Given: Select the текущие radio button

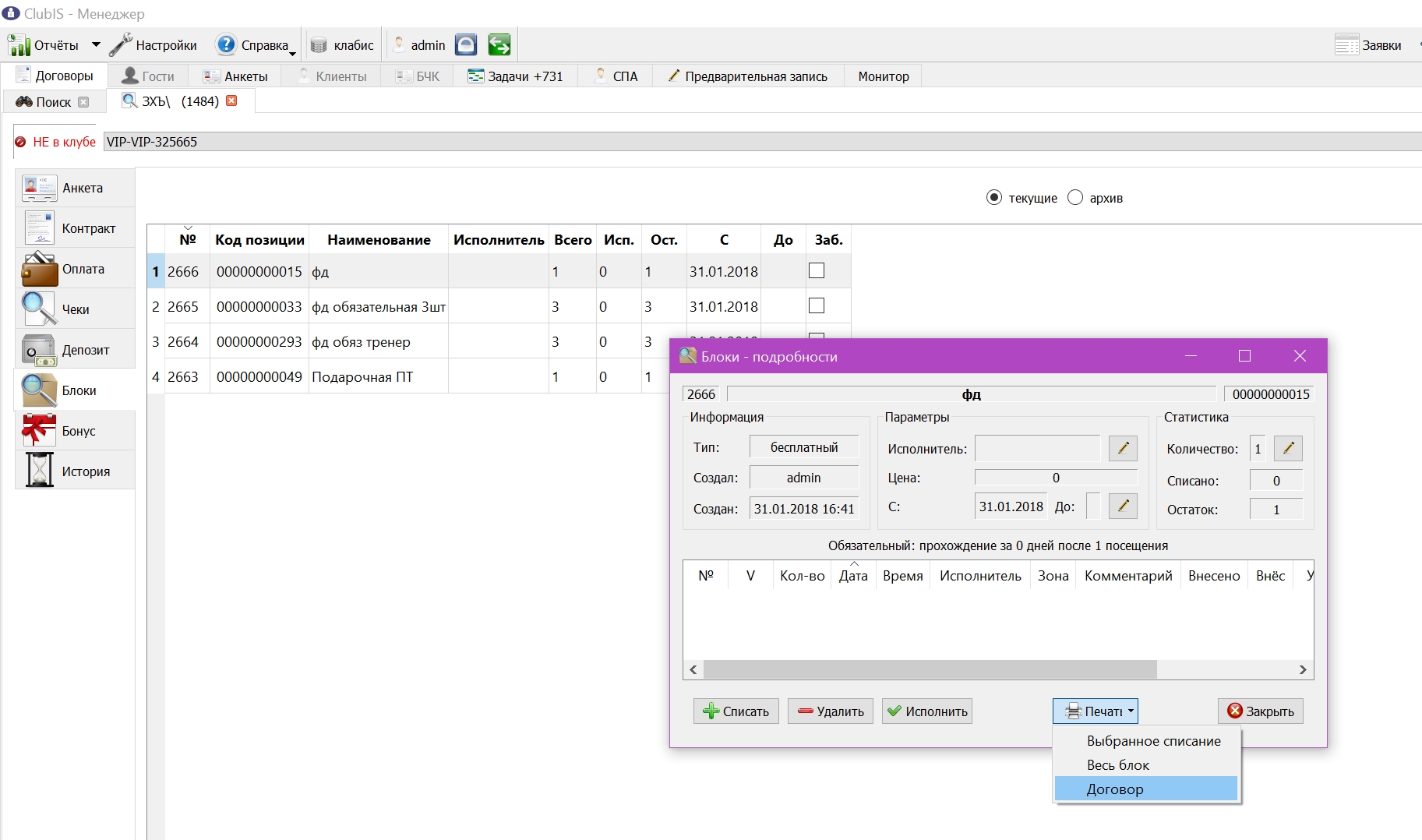Looking at the screenshot, I should pos(993,197).
